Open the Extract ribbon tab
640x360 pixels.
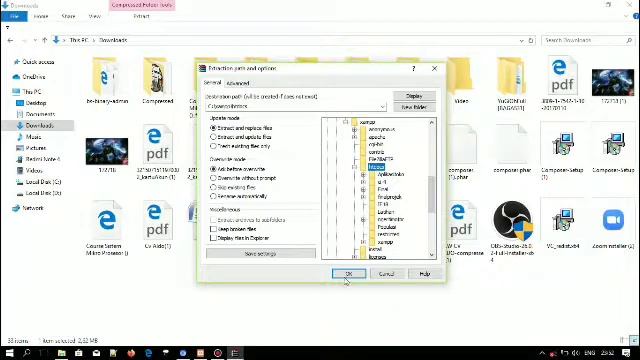coord(141,16)
